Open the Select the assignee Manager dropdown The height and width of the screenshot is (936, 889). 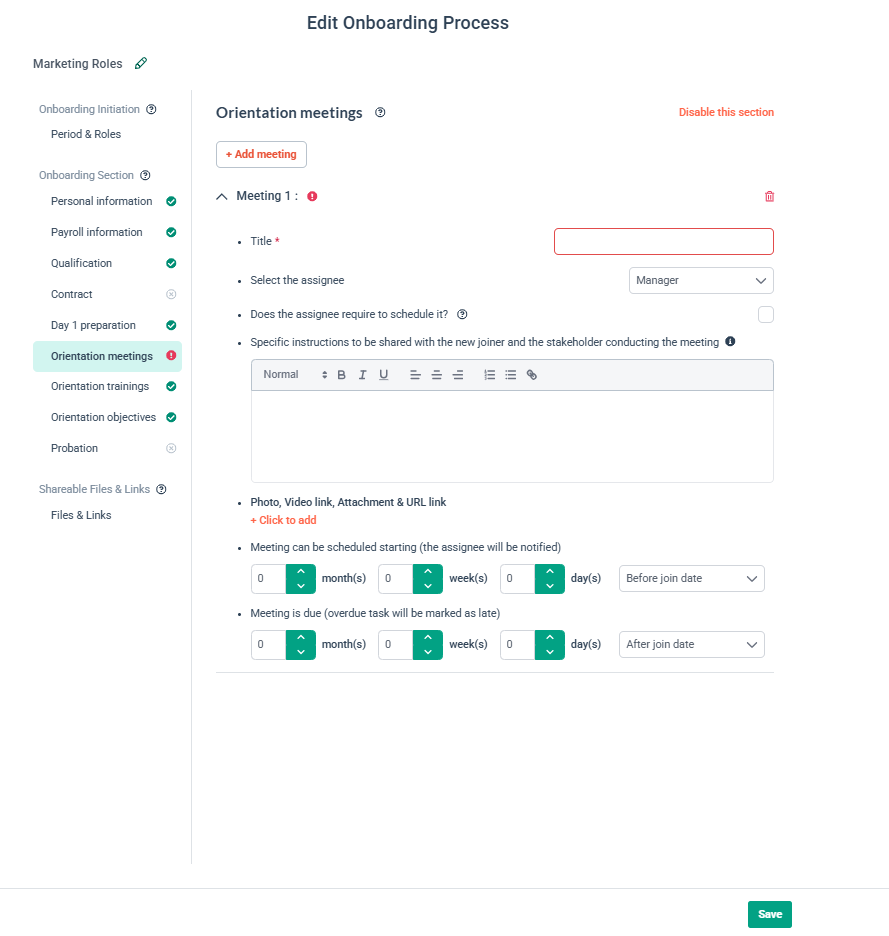click(x=700, y=280)
